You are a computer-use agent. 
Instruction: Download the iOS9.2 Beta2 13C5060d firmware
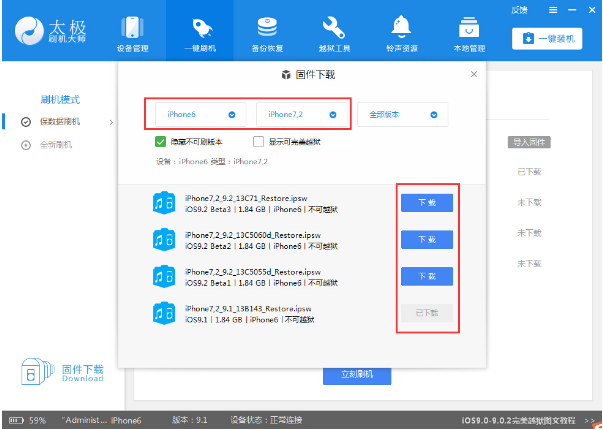coord(427,240)
